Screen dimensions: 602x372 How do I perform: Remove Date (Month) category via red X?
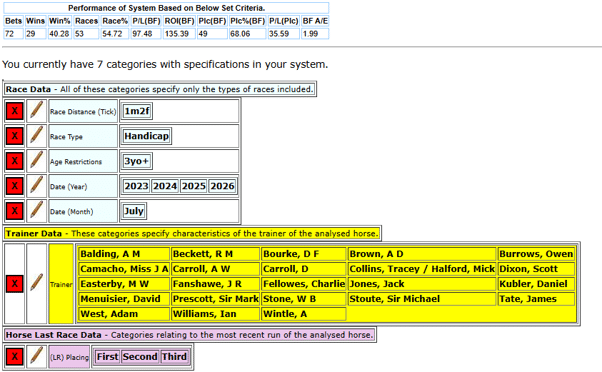[x=15, y=211]
